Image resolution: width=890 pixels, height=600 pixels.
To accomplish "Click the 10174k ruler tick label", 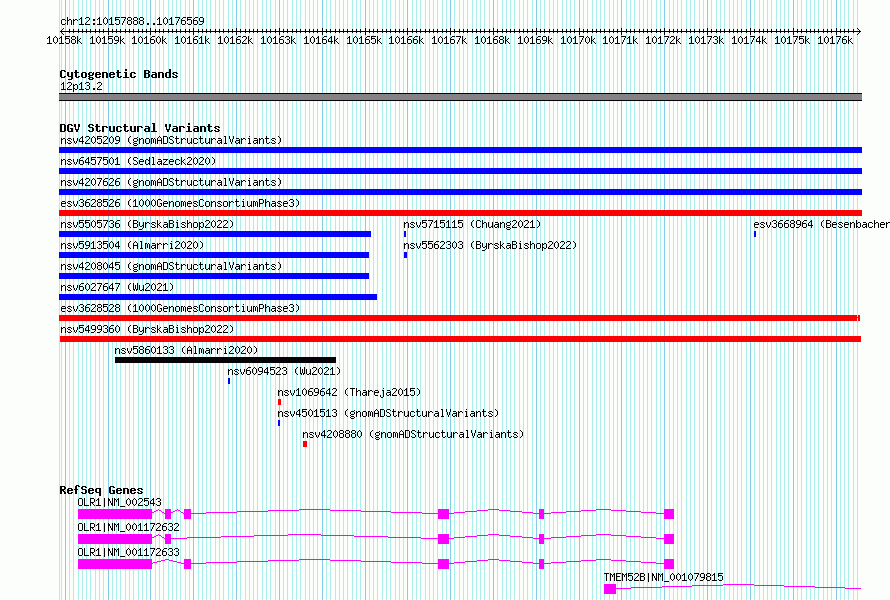I will tap(749, 40).
